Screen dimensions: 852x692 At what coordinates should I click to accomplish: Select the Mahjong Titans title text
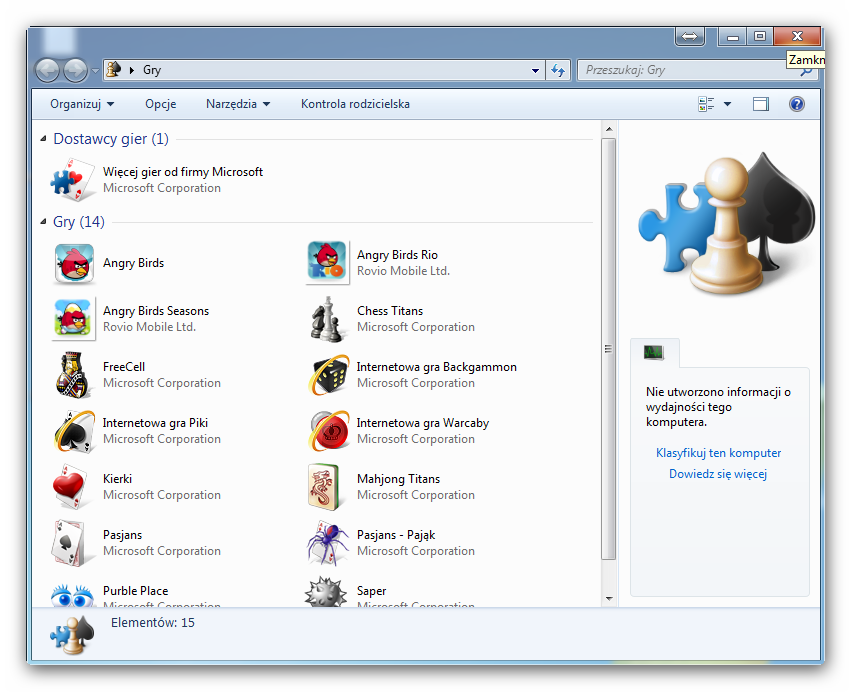coord(398,479)
